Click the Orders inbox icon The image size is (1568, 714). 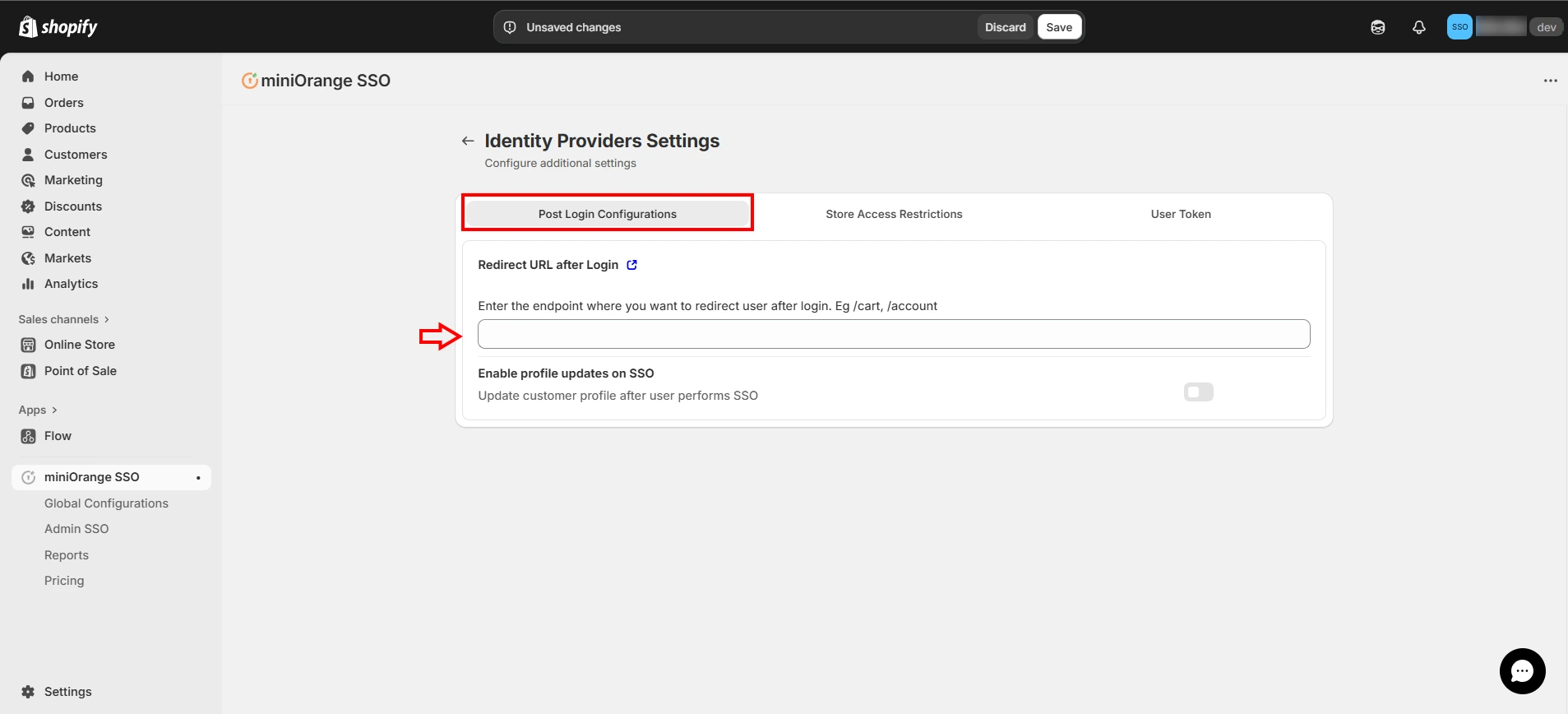pyautogui.click(x=28, y=103)
